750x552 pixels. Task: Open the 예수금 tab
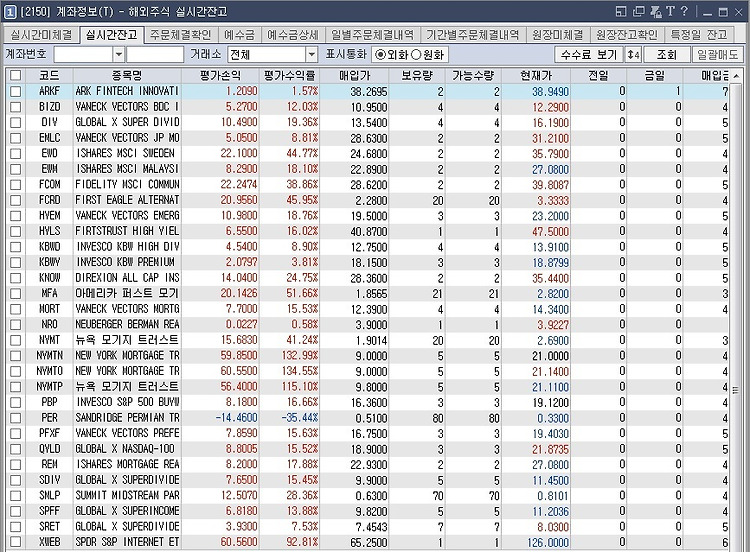(239, 35)
